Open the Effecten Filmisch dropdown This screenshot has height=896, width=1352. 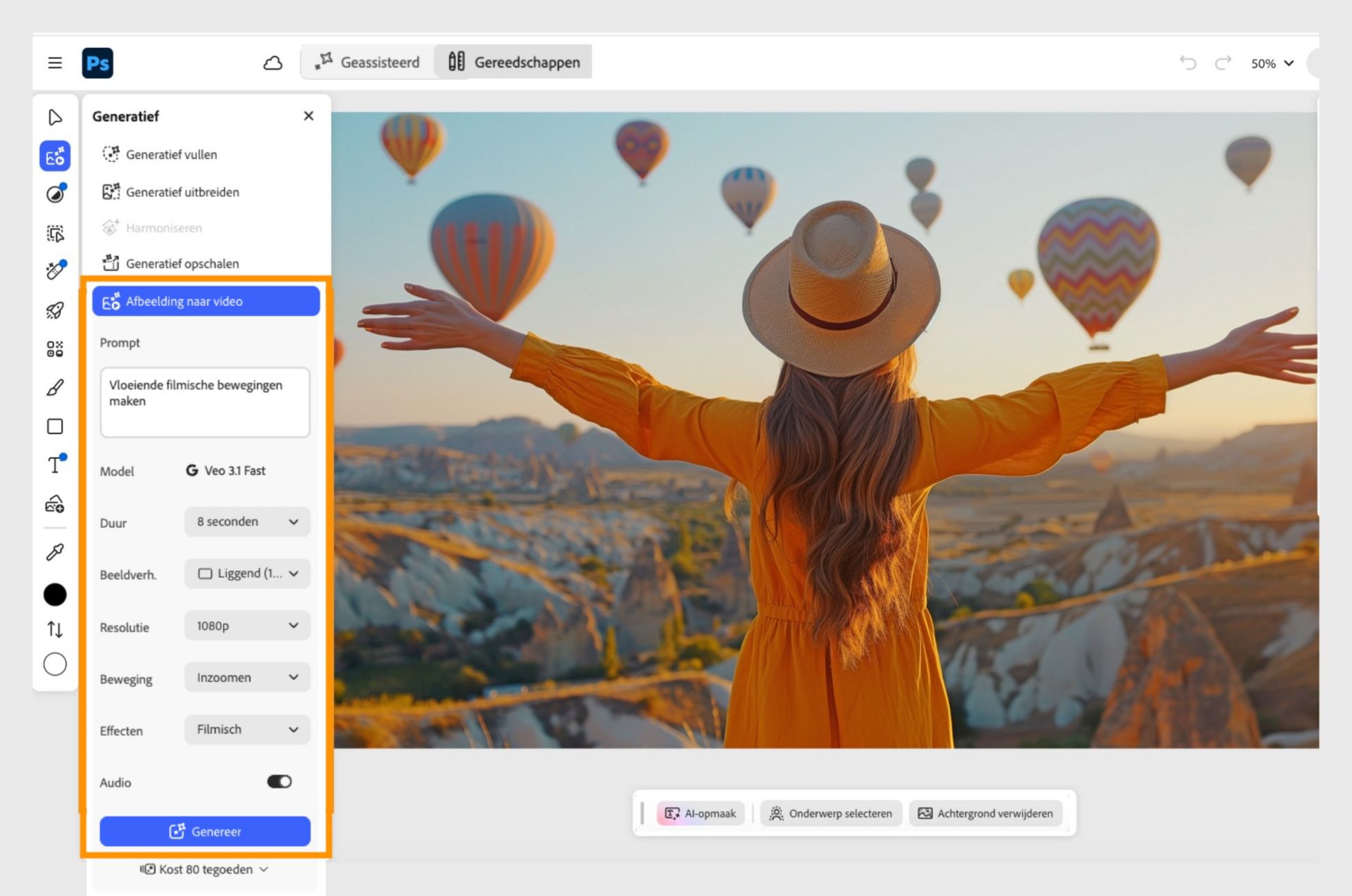click(x=247, y=729)
